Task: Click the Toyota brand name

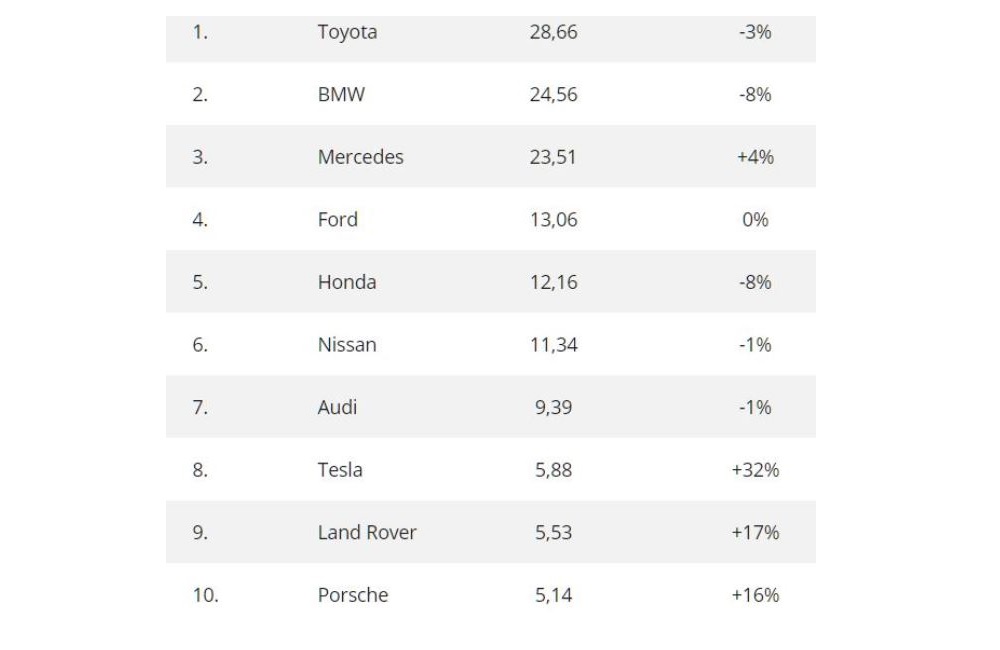Action: click(347, 32)
